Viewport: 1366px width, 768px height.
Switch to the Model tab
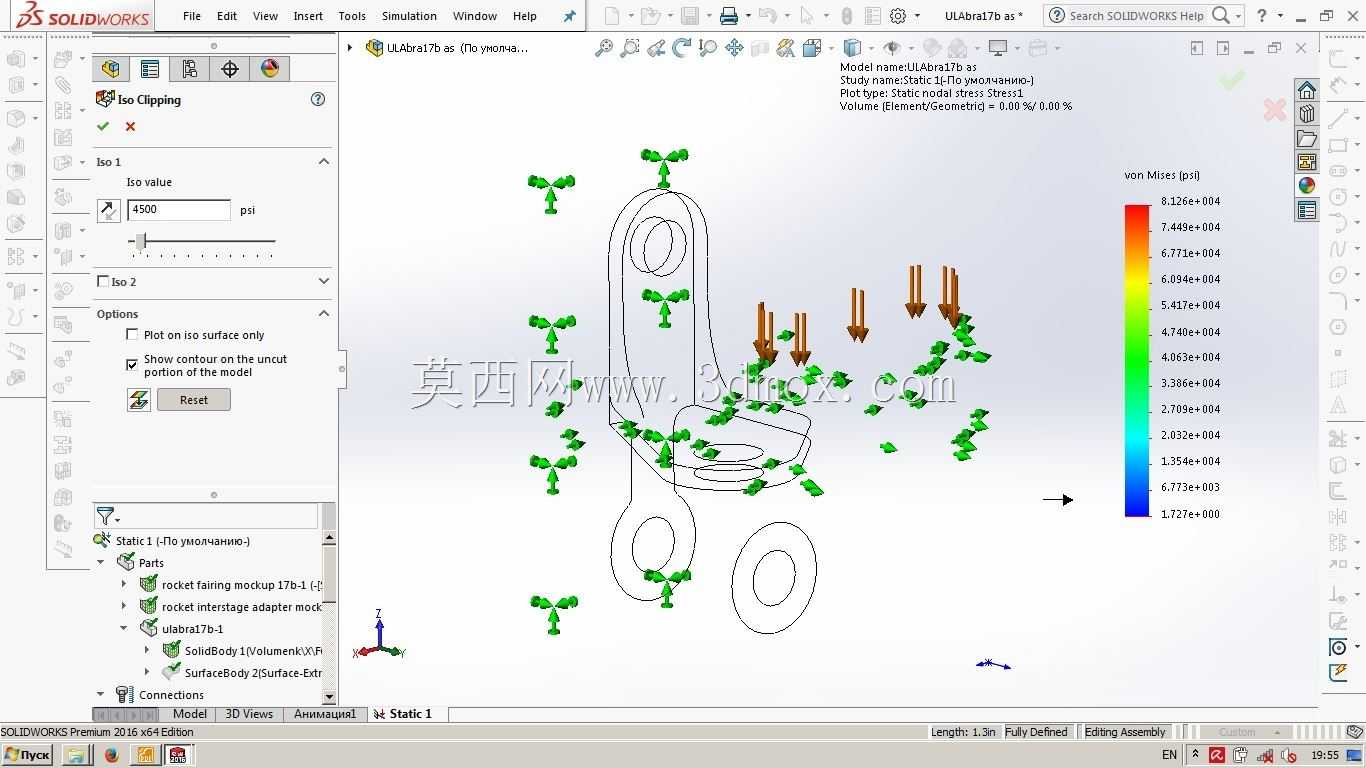click(x=190, y=714)
